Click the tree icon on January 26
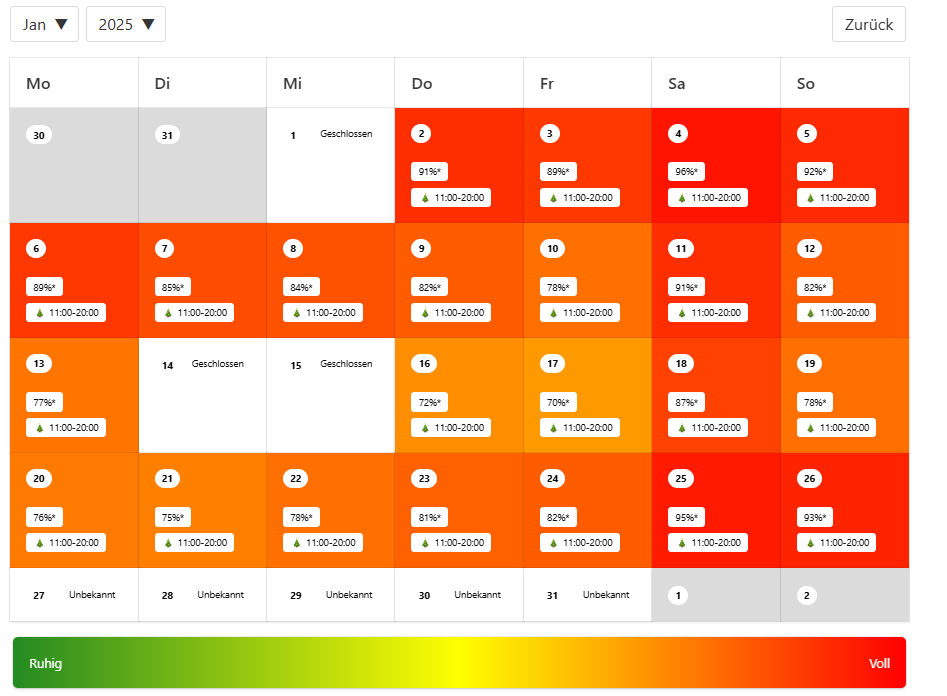Screen dimensions: 947x696 (x=811, y=543)
